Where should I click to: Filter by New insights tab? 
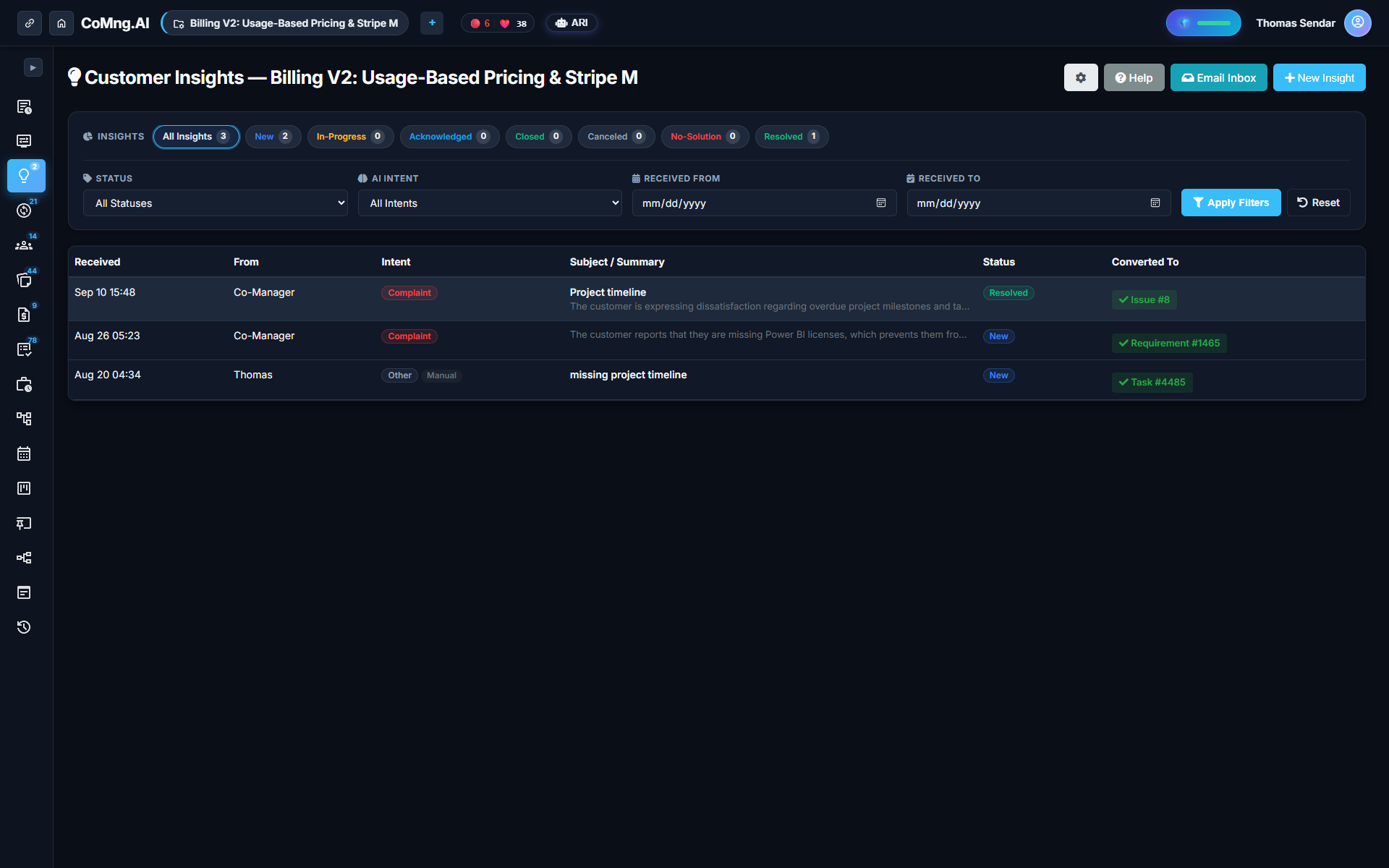point(273,137)
